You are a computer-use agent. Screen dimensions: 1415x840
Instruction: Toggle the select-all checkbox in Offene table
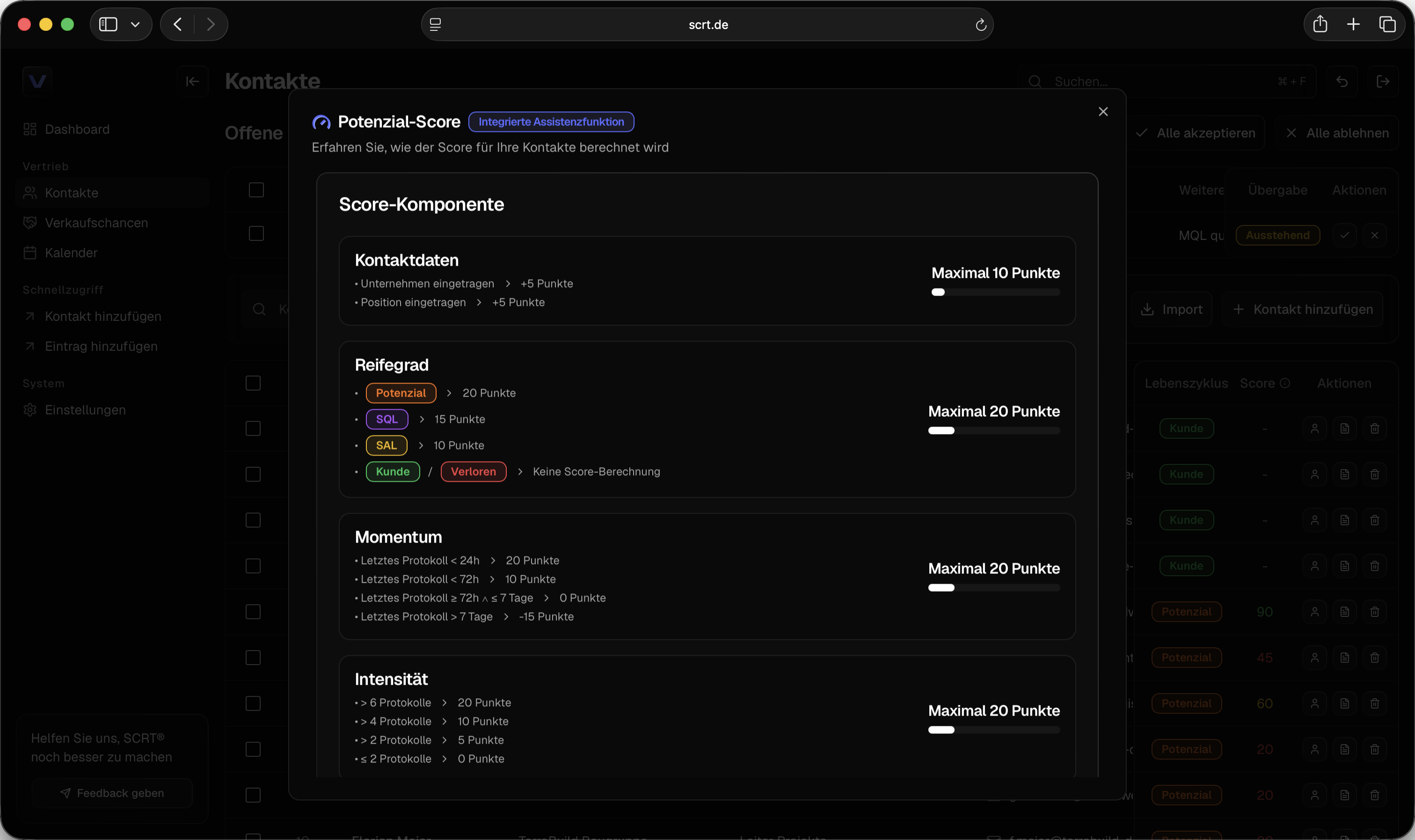click(256, 189)
